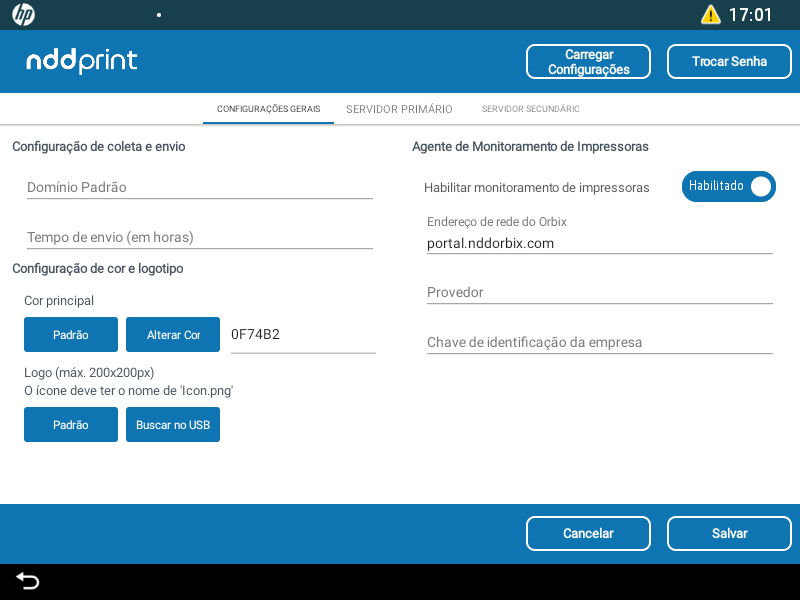The image size is (800, 600).
Task: Click Carregar Configurações button
Action: click(588, 62)
